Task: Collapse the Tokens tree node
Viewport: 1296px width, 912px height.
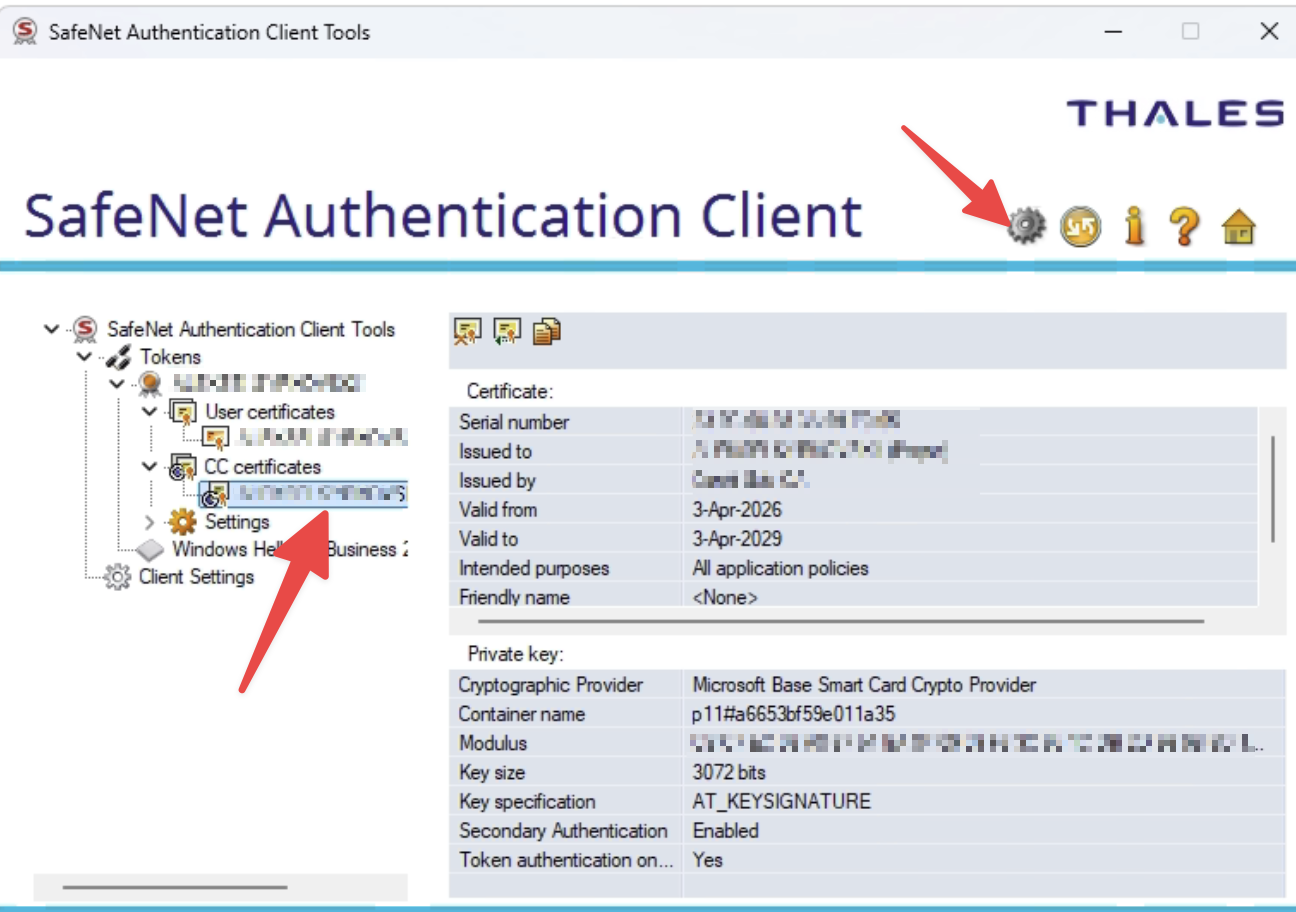Action: (85, 357)
